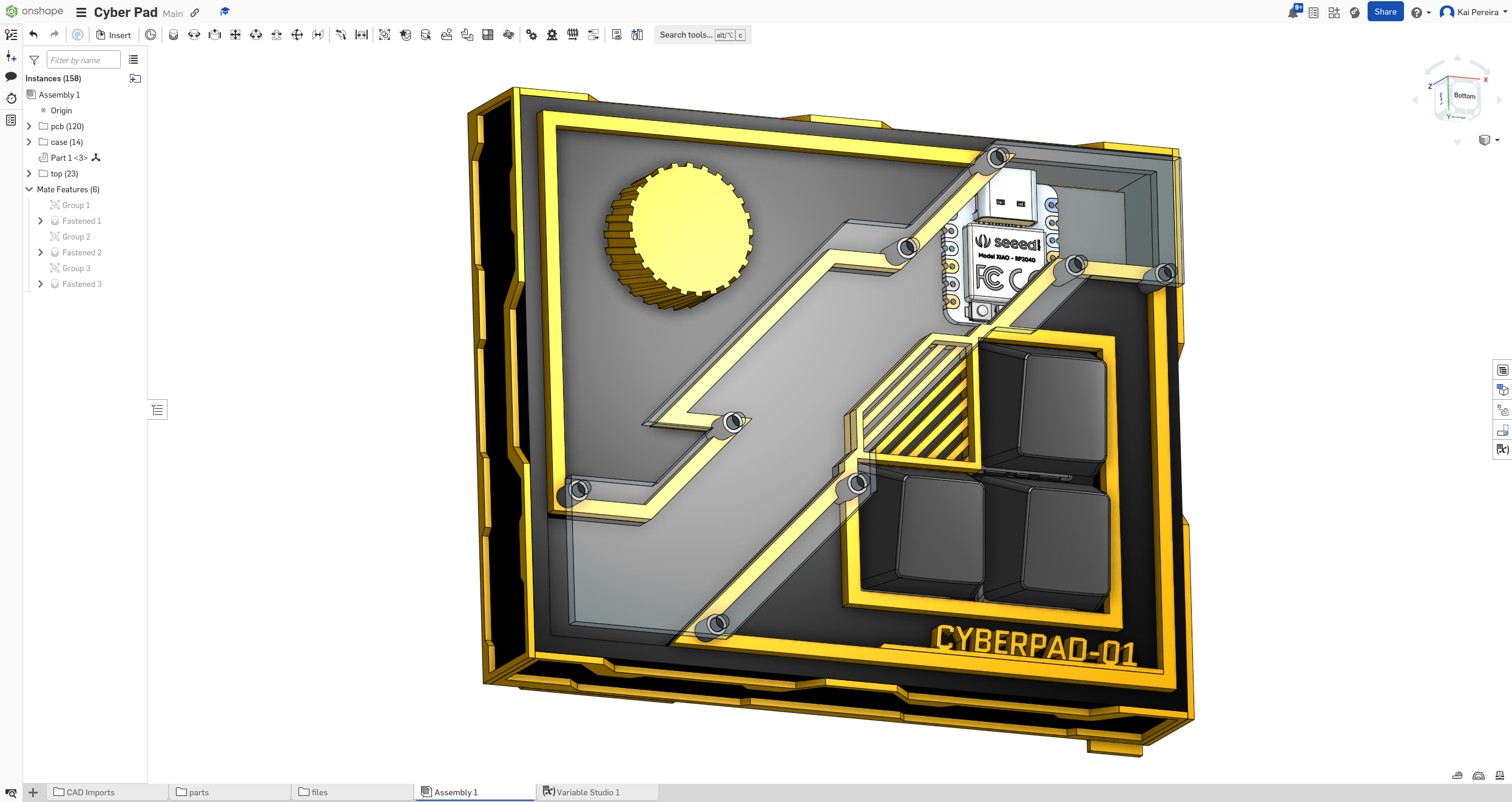1512x802 pixels.
Task: Toggle the list view option beside the filter field
Action: (x=133, y=59)
